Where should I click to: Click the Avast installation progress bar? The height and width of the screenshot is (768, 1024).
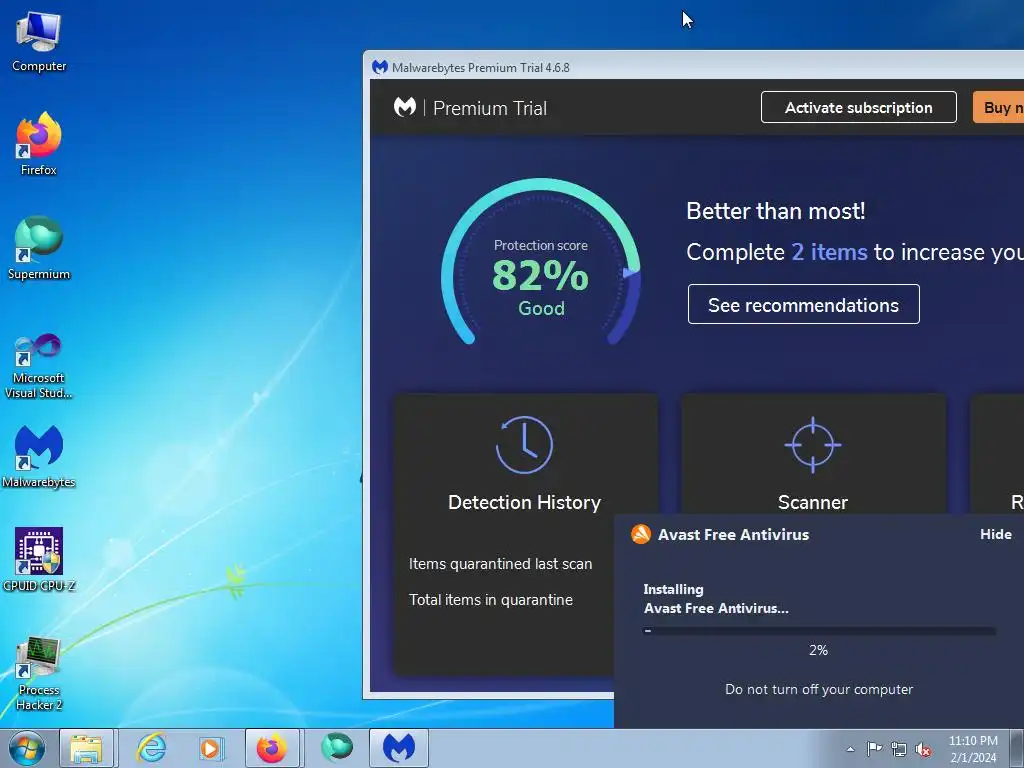point(819,631)
